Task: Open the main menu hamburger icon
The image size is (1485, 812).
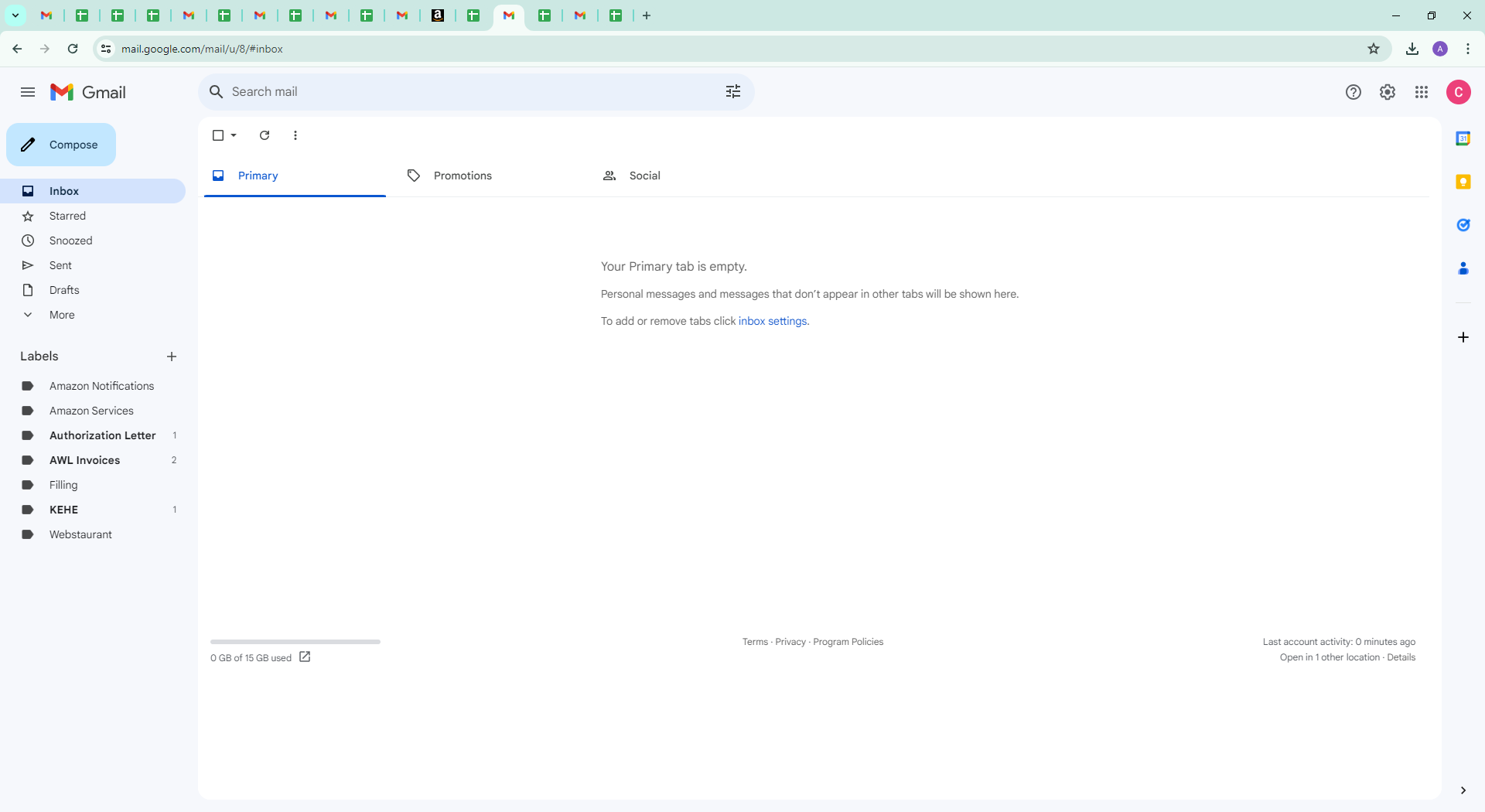Action: click(x=28, y=92)
